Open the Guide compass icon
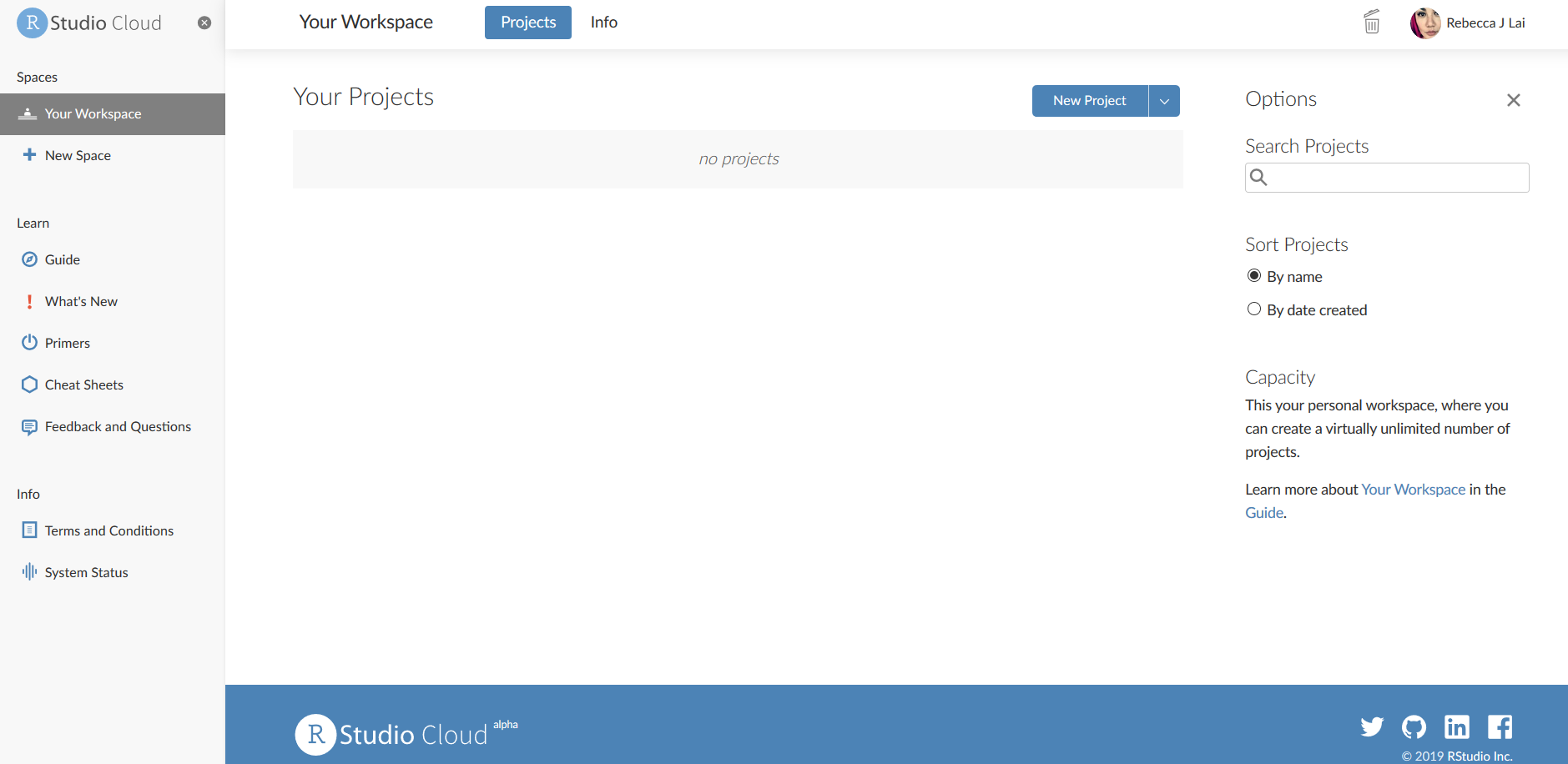 [x=29, y=259]
